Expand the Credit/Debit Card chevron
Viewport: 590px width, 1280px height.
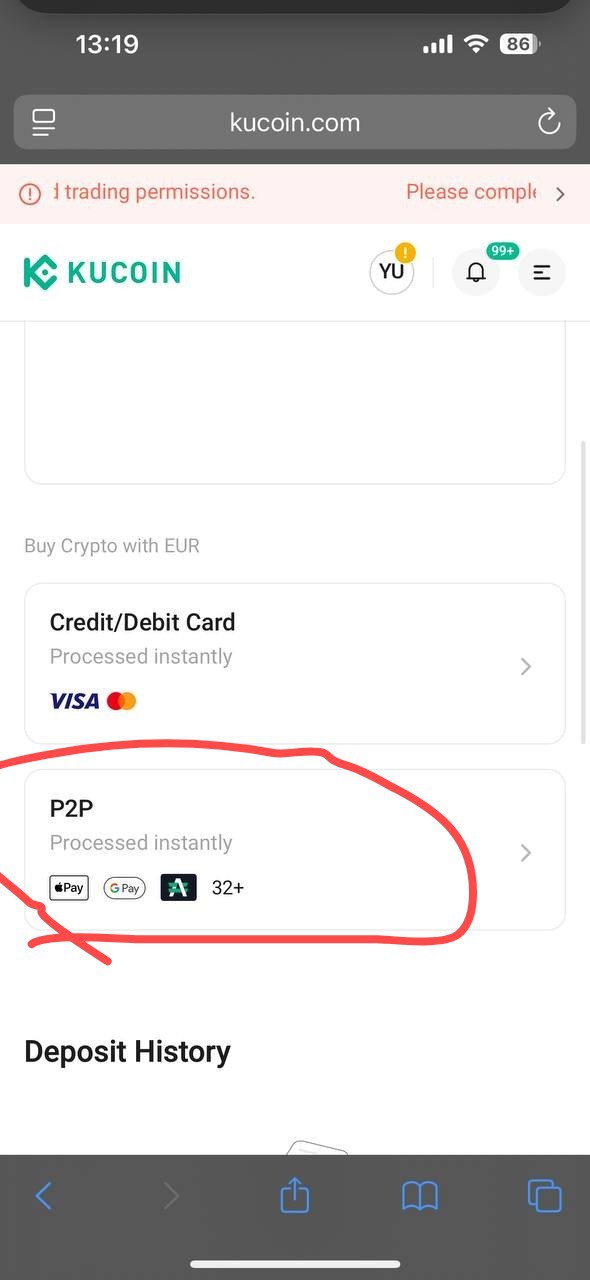pos(526,666)
